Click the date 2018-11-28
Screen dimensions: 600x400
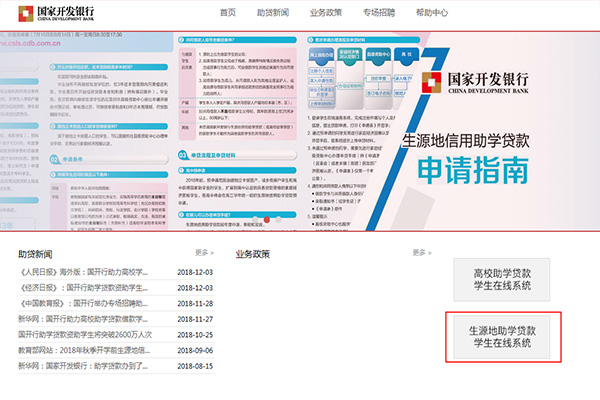coord(195,304)
